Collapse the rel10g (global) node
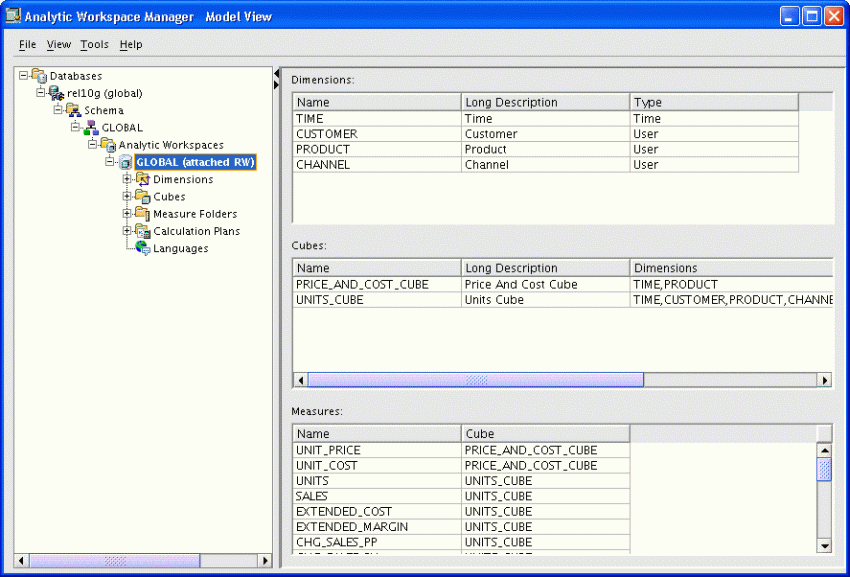The width and height of the screenshot is (850, 577). [41, 93]
